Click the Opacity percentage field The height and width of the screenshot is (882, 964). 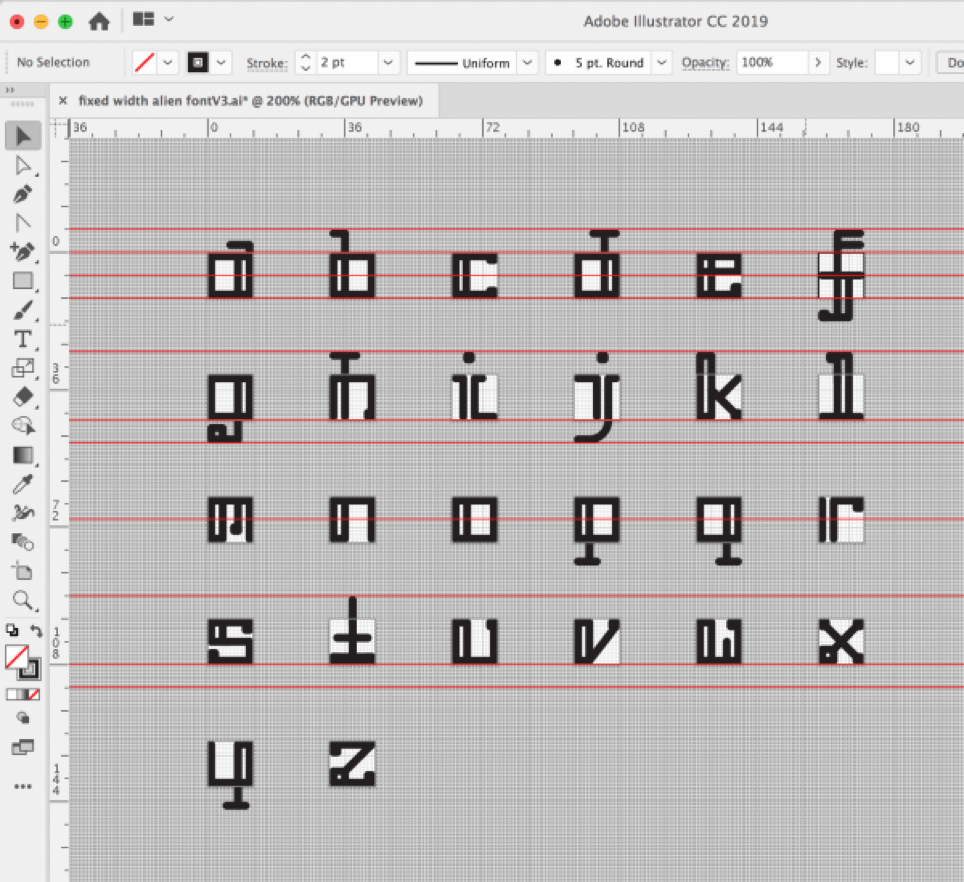click(x=771, y=62)
